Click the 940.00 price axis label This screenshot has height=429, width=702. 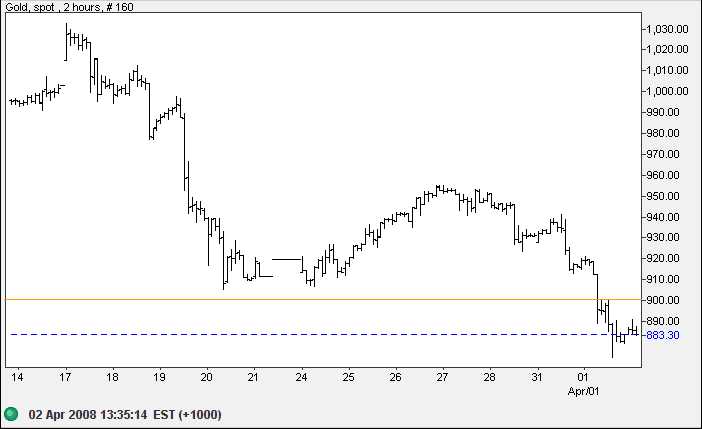point(663,217)
